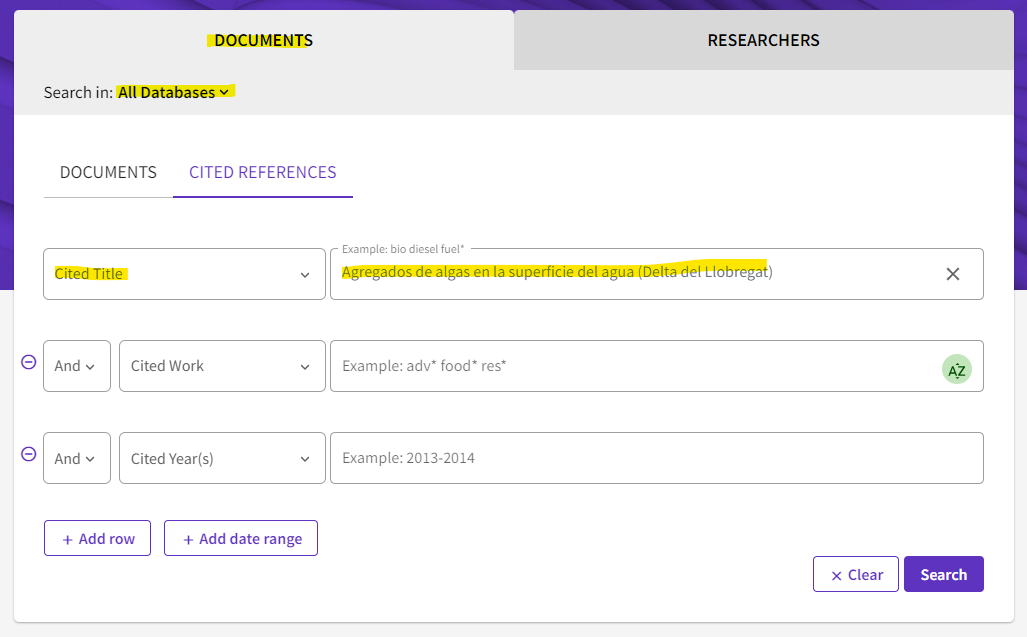1027x637 pixels.
Task: Click the AZ index icon in Cited Work field
Action: click(x=956, y=370)
